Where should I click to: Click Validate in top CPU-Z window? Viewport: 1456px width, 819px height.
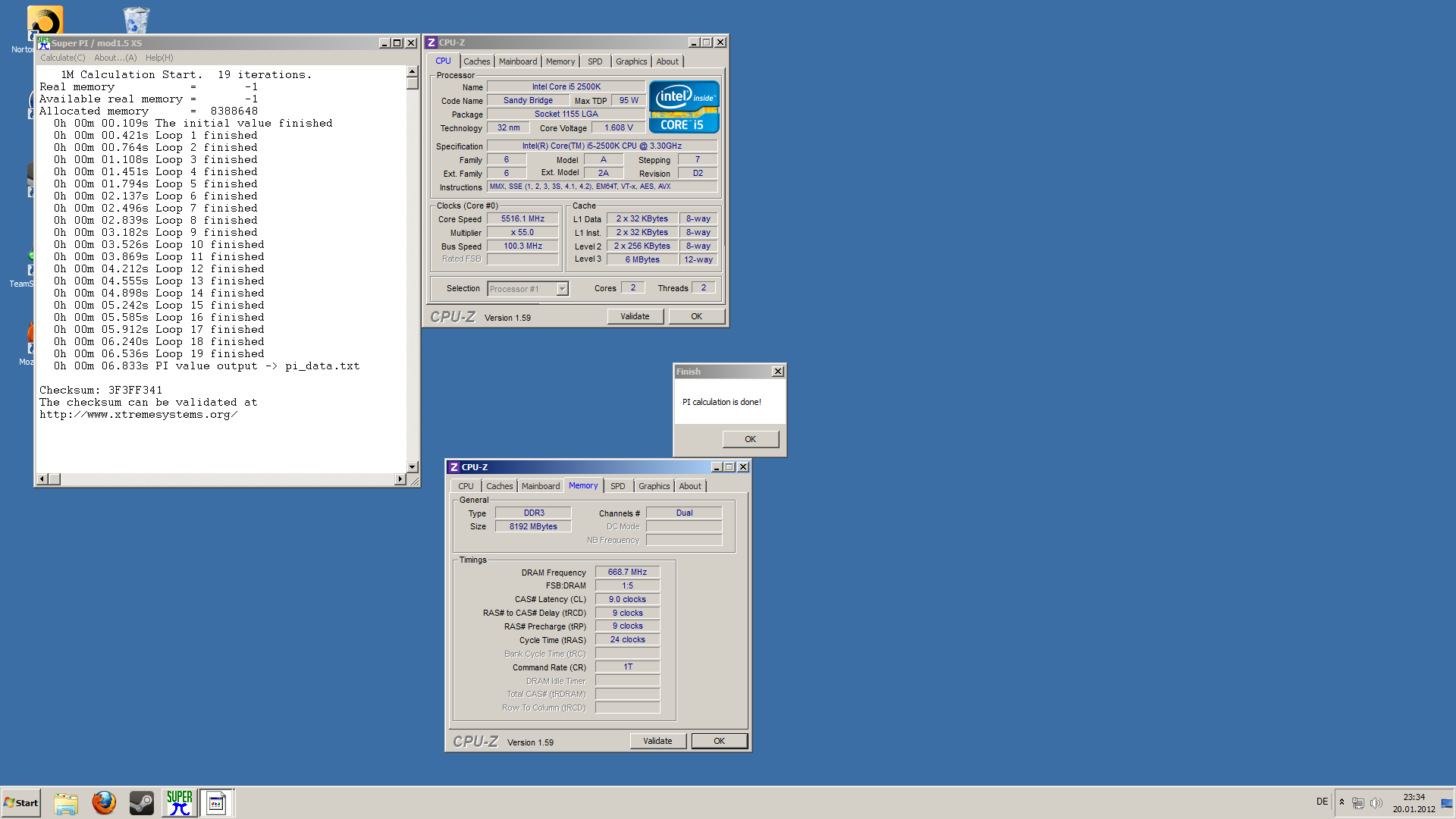point(635,316)
